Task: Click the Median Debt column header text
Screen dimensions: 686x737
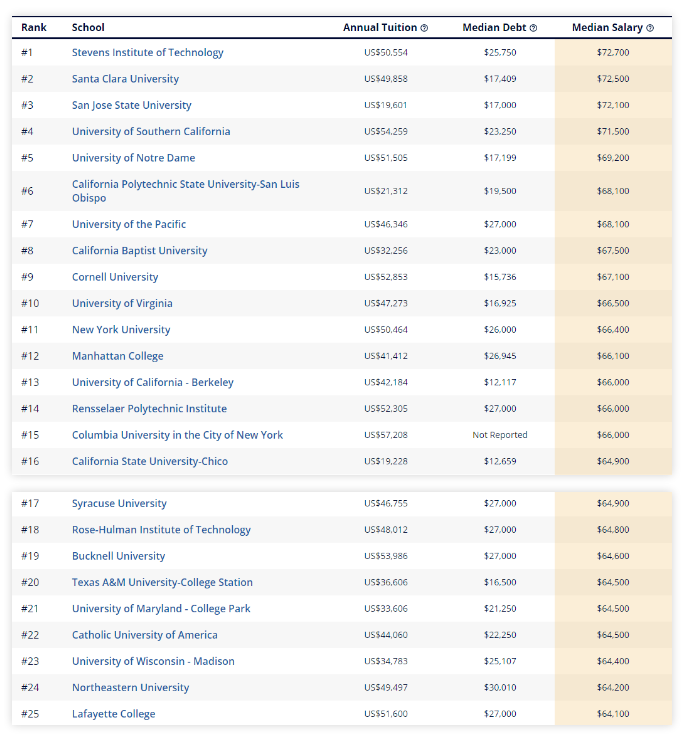Action: 494,27
